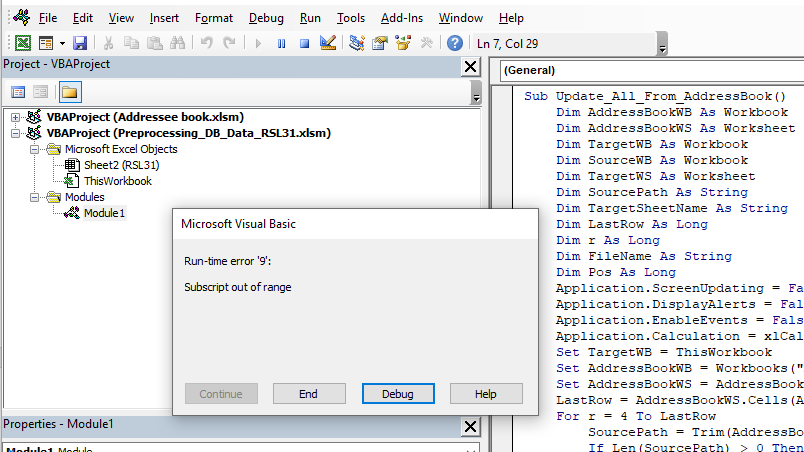Image resolution: width=804 pixels, height=452 pixels.
Task: Click the Redo arrow icon
Action: [x=229, y=43]
